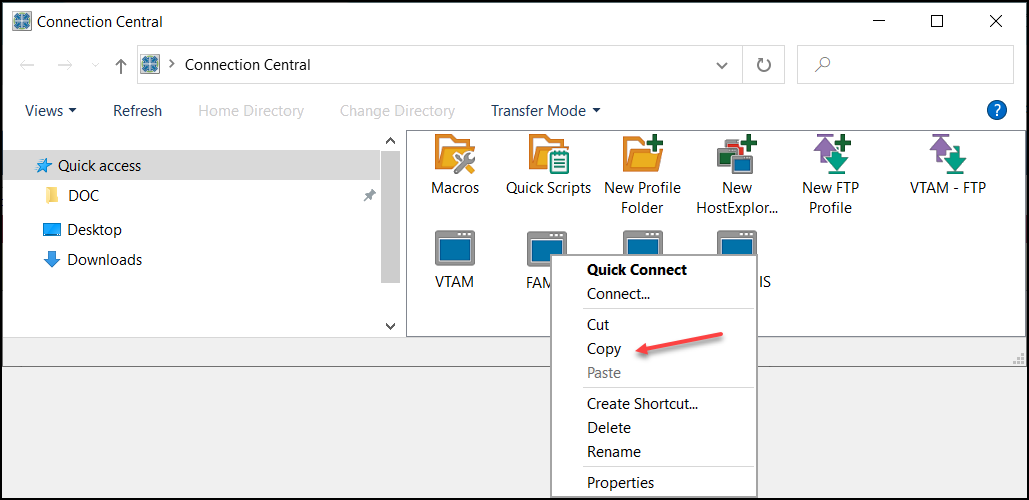Select the New FTP Profile icon
This screenshot has width=1029, height=500.
[x=831, y=154]
